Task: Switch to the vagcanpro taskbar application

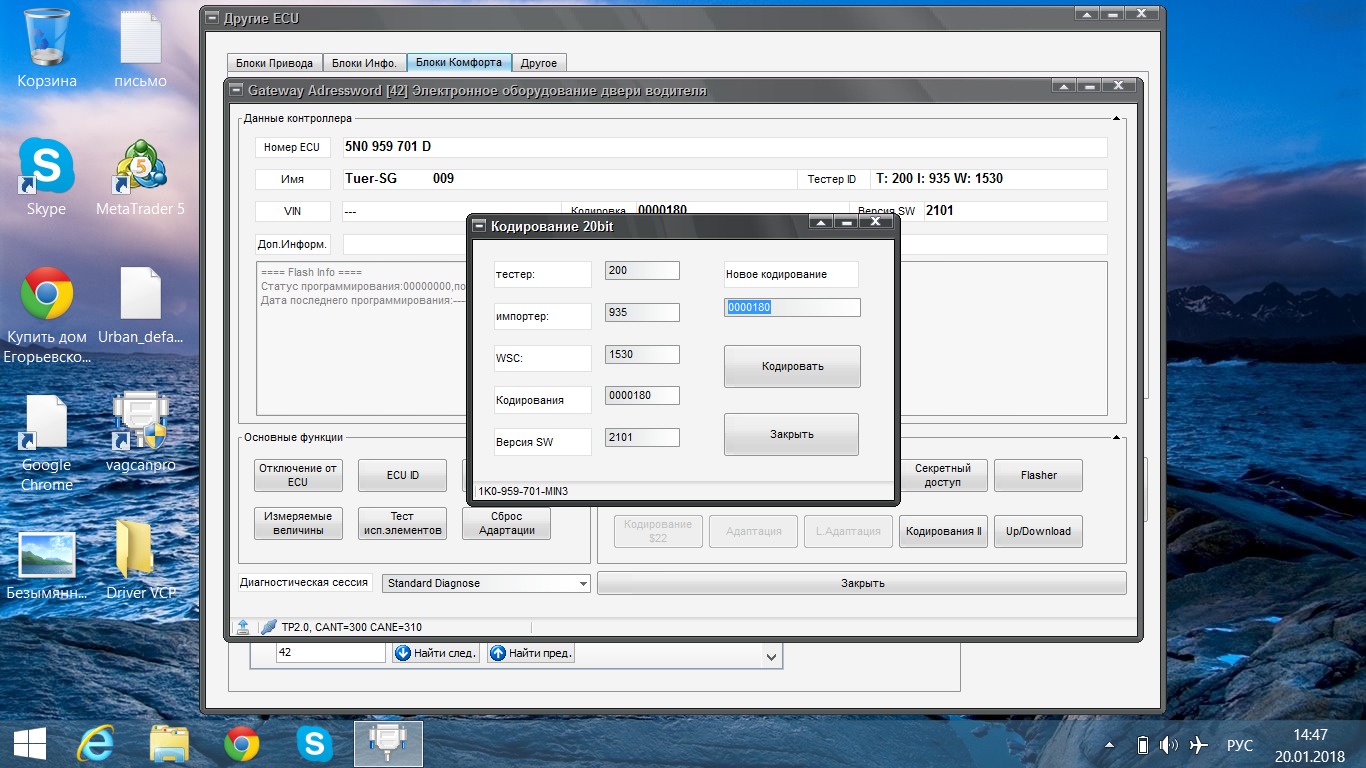Action: (x=388, y=744)
